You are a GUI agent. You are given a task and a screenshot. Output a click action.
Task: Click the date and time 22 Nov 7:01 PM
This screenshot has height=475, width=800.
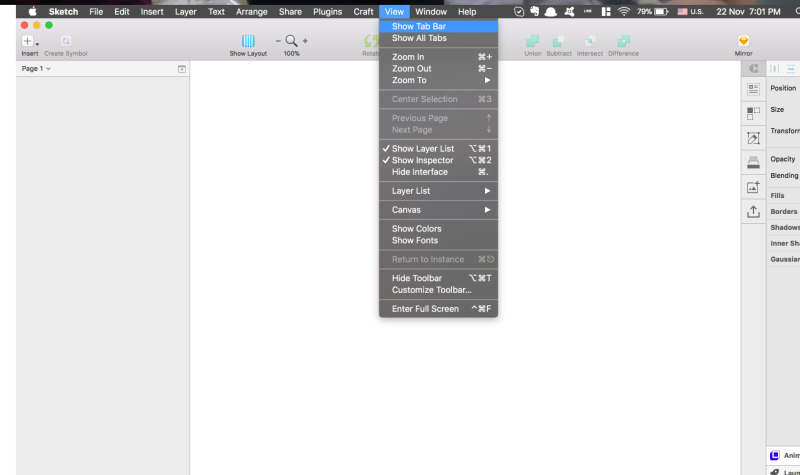(x=748, y=11)
